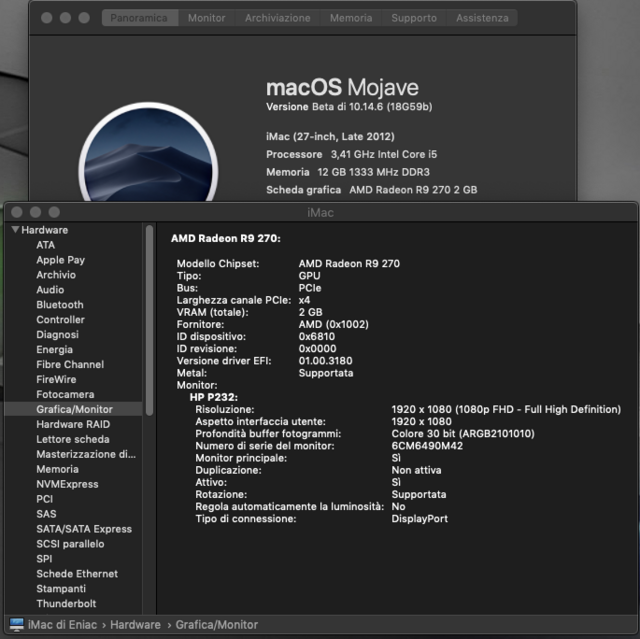
Task: Select Fibre Channel in the sidebar
Action: [70, 364]
